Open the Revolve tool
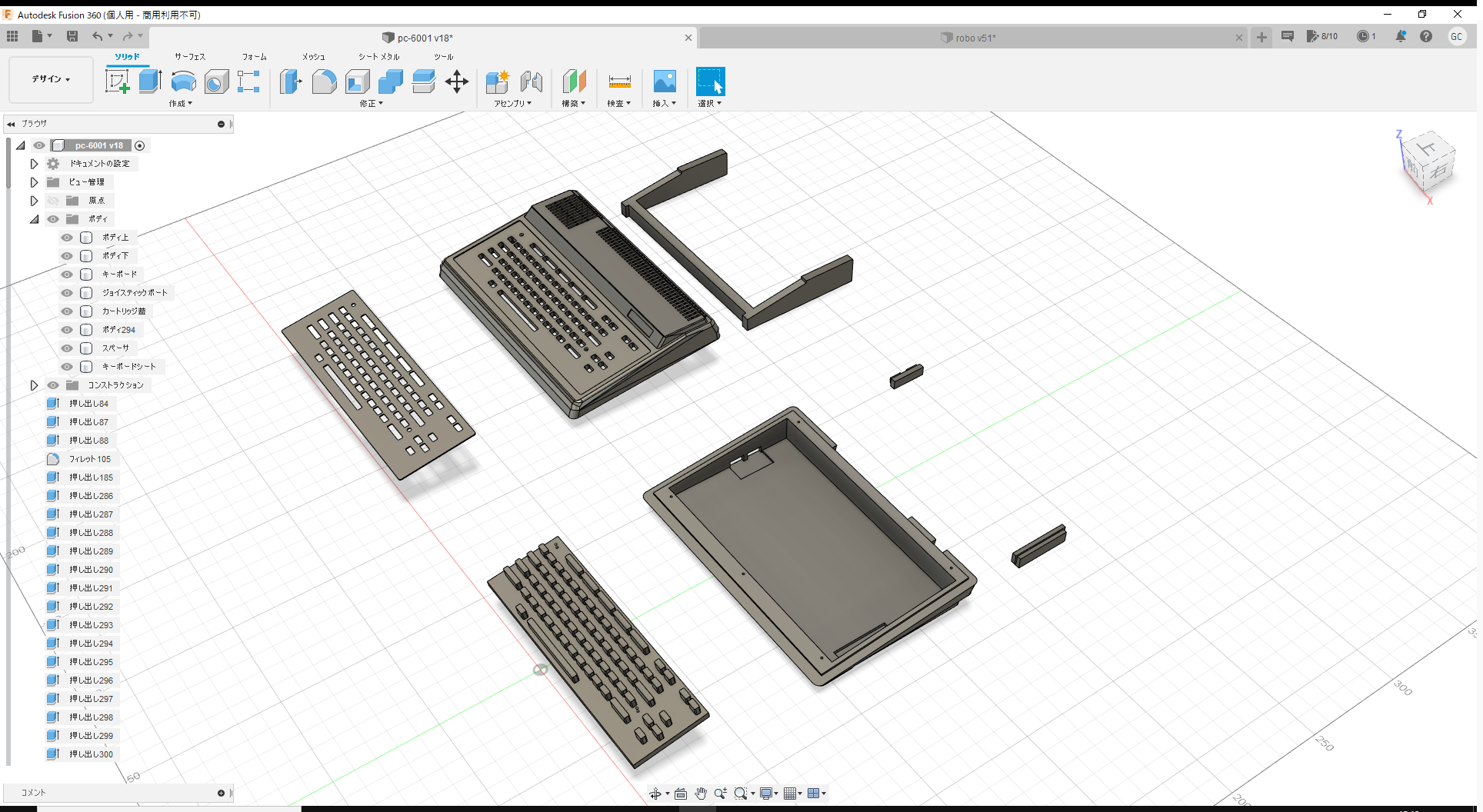The width and height of the screenshot is (1483, 812). (184, 81)
